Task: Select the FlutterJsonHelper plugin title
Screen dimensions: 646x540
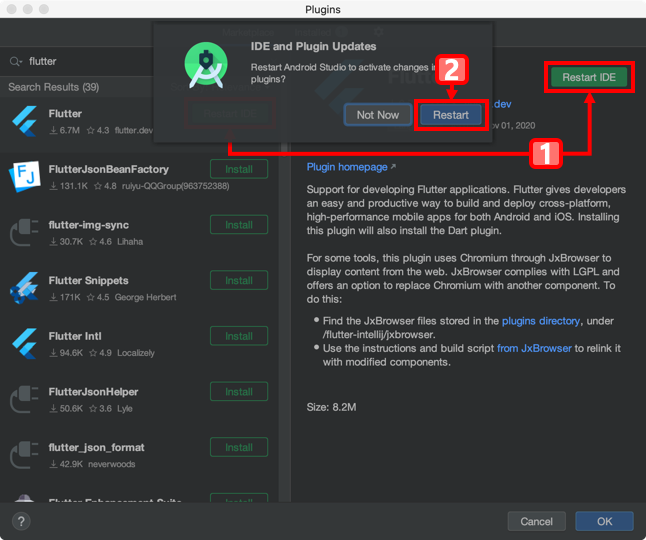Action: (94, 392)
